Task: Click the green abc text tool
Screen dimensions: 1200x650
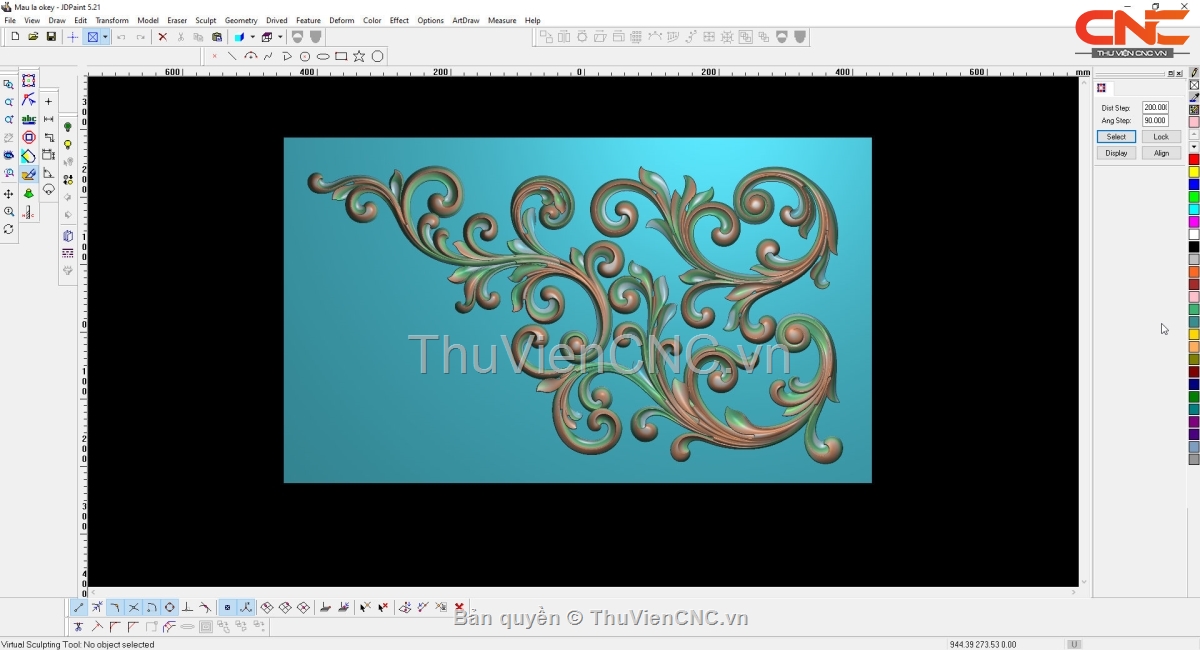Action: point(29,119)
